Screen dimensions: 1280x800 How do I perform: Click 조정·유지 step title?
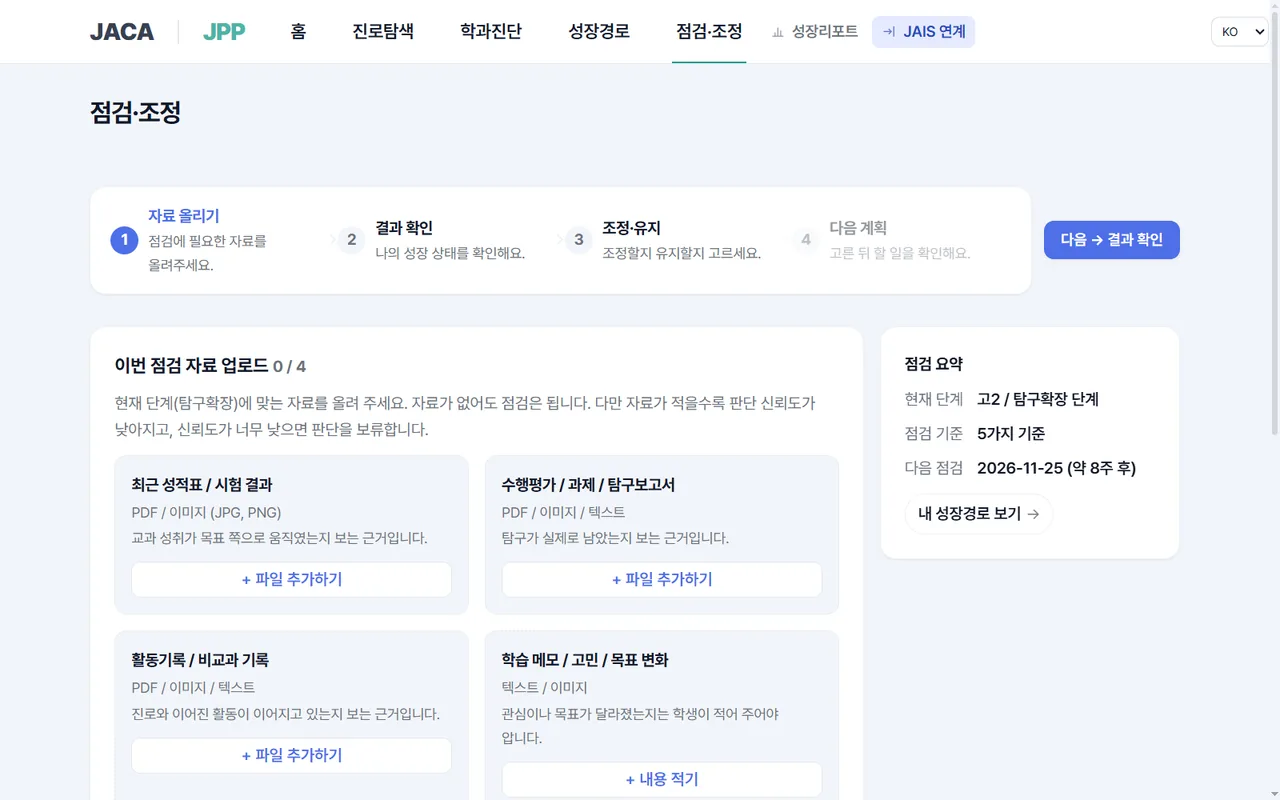[631, 228]
